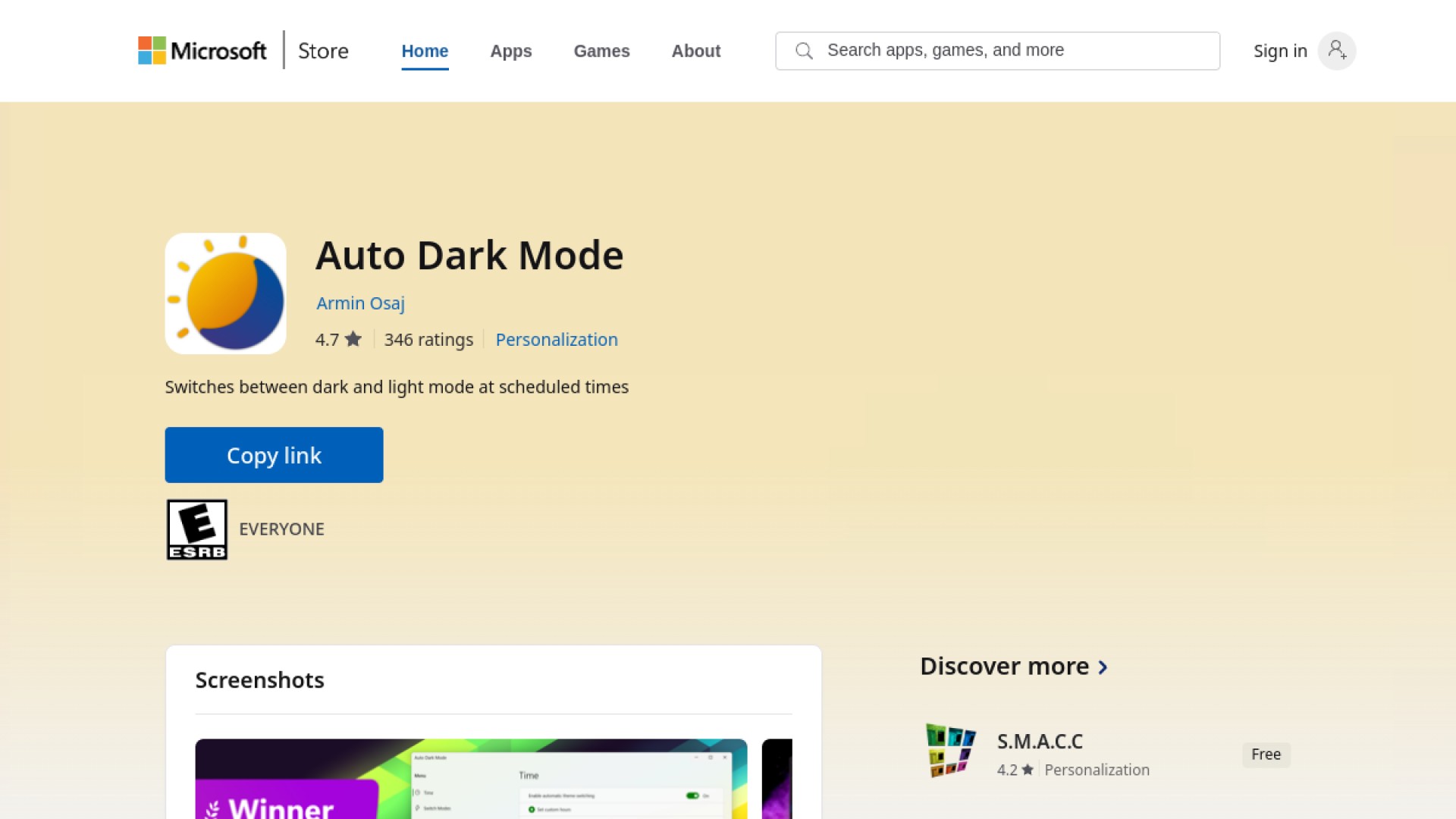1456x819 pixels.
Task: Open the About menu item
Action: pyautogui.click(x=695, y=51)
